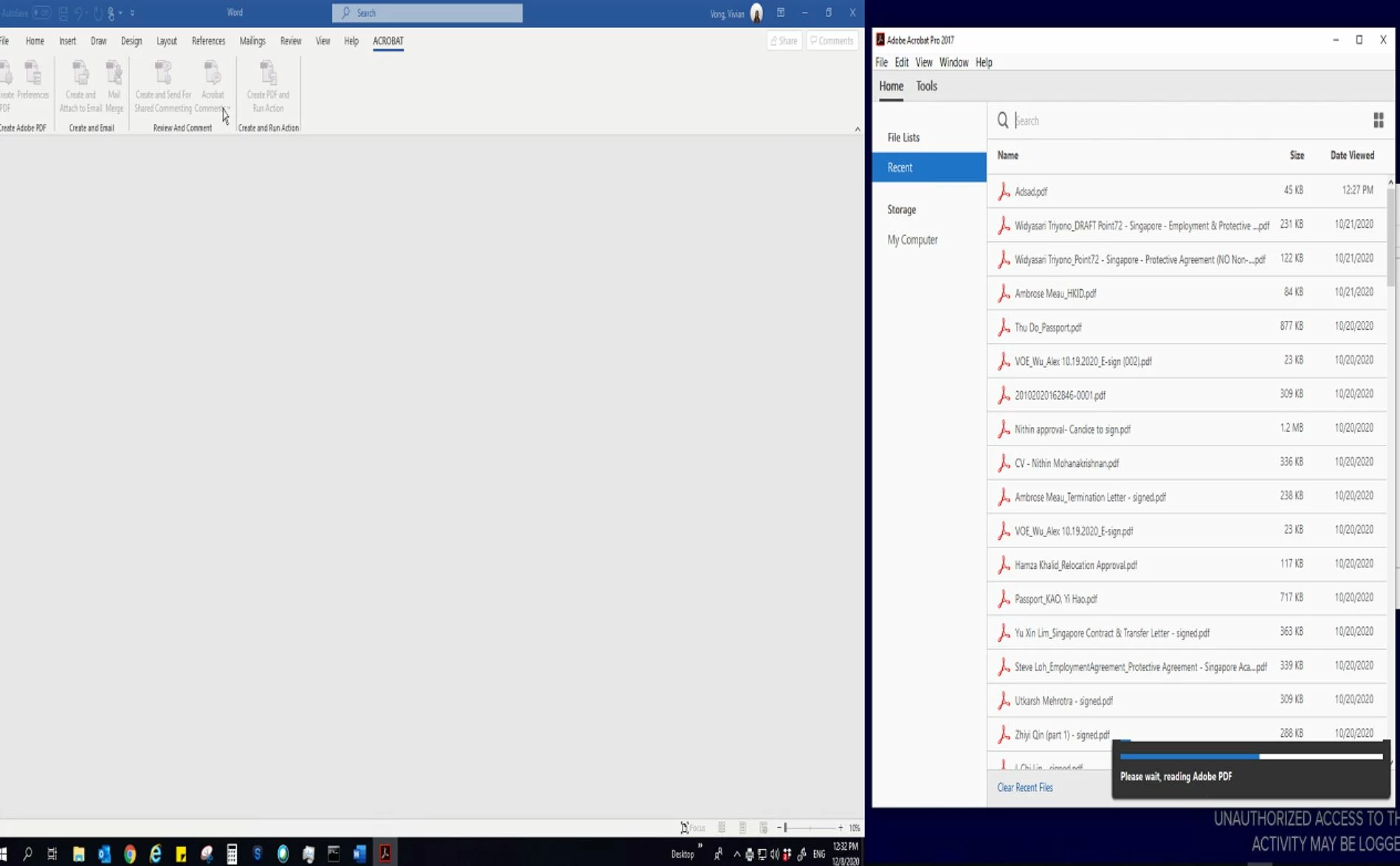Click the reading Adobe PDF progress bar
Screen dimensions: 1400x866
point(1251,757)
